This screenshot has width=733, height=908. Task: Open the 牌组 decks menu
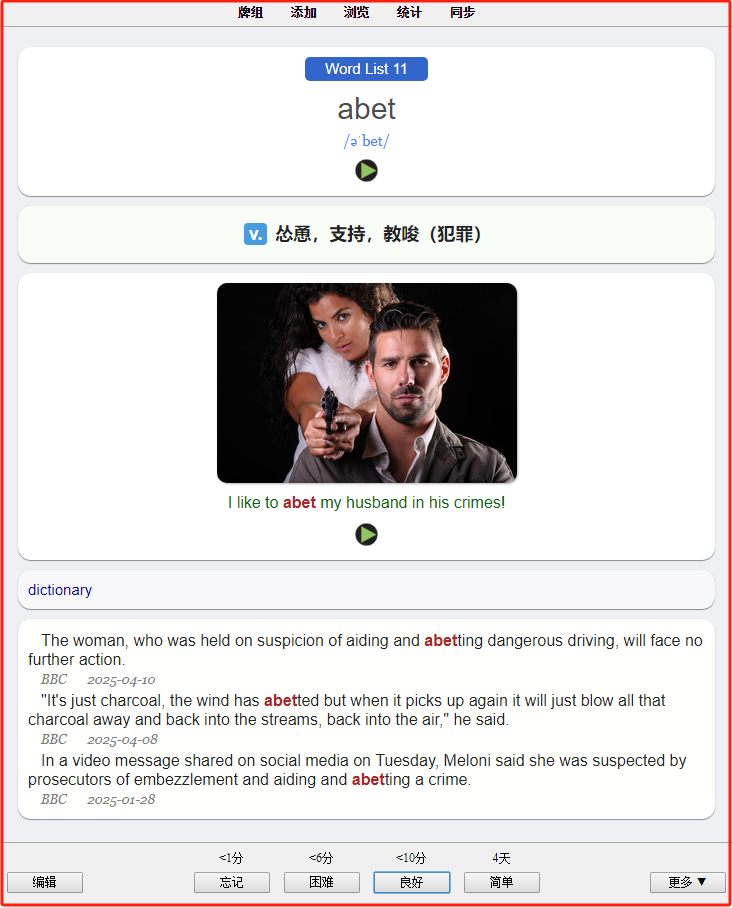pyautogui.click(x=251, y=12)
